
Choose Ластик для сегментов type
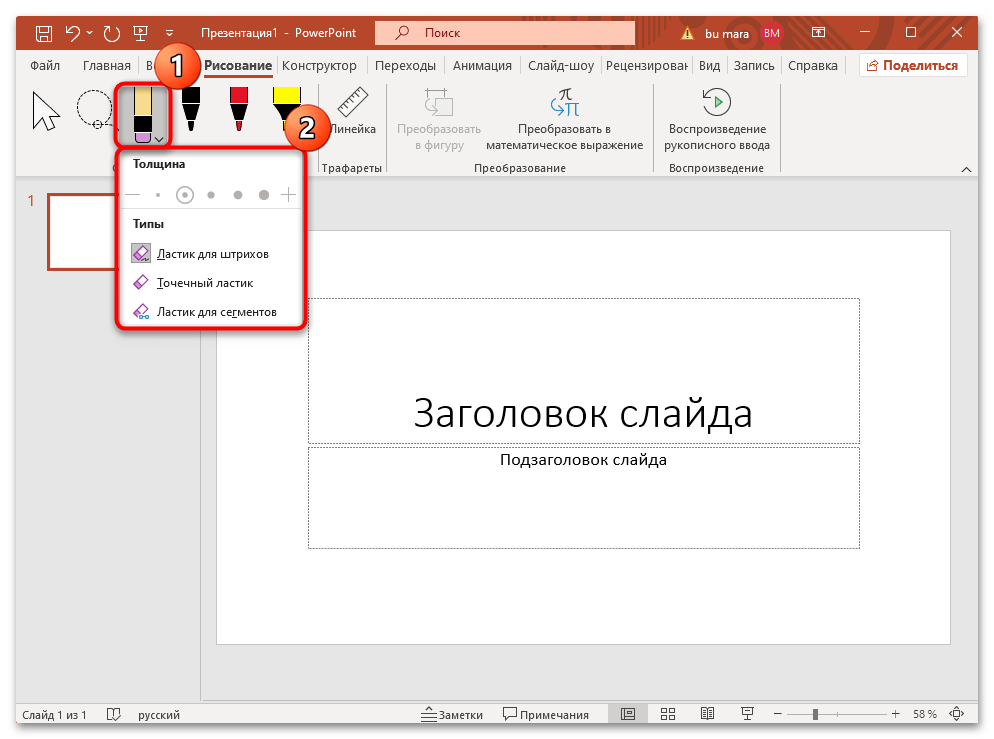(x=217, y=311)
